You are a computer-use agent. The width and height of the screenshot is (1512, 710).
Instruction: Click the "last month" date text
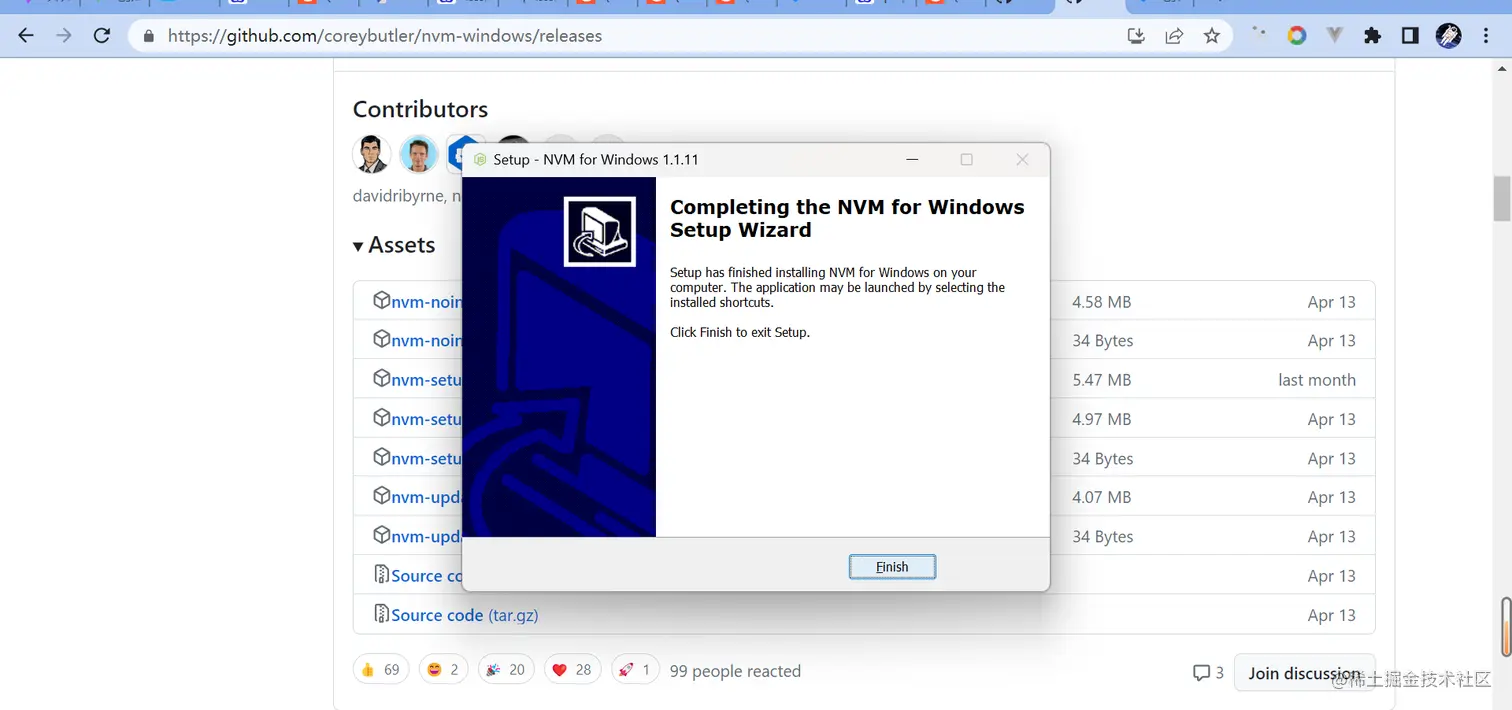(x=1317, y=380)
